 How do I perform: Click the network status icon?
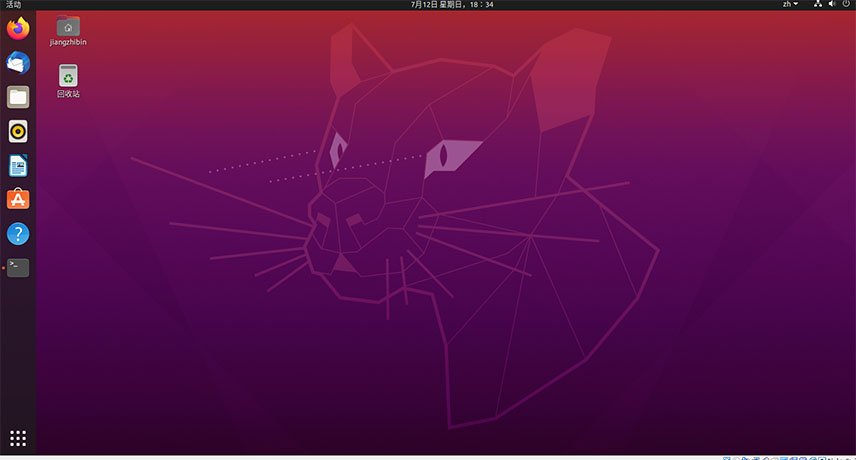coord(818,4)
